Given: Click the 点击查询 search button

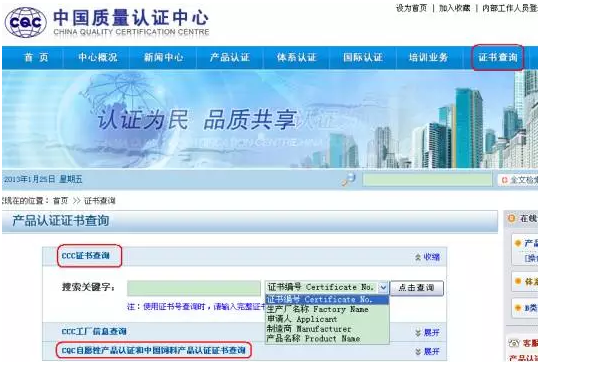Looking at the screenshot, I should coord(416,288).
